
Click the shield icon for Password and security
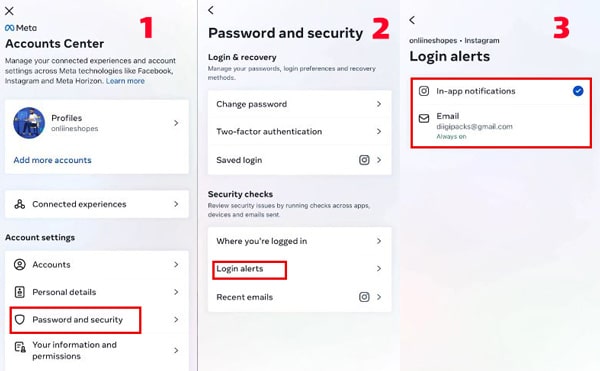(20, 319)
